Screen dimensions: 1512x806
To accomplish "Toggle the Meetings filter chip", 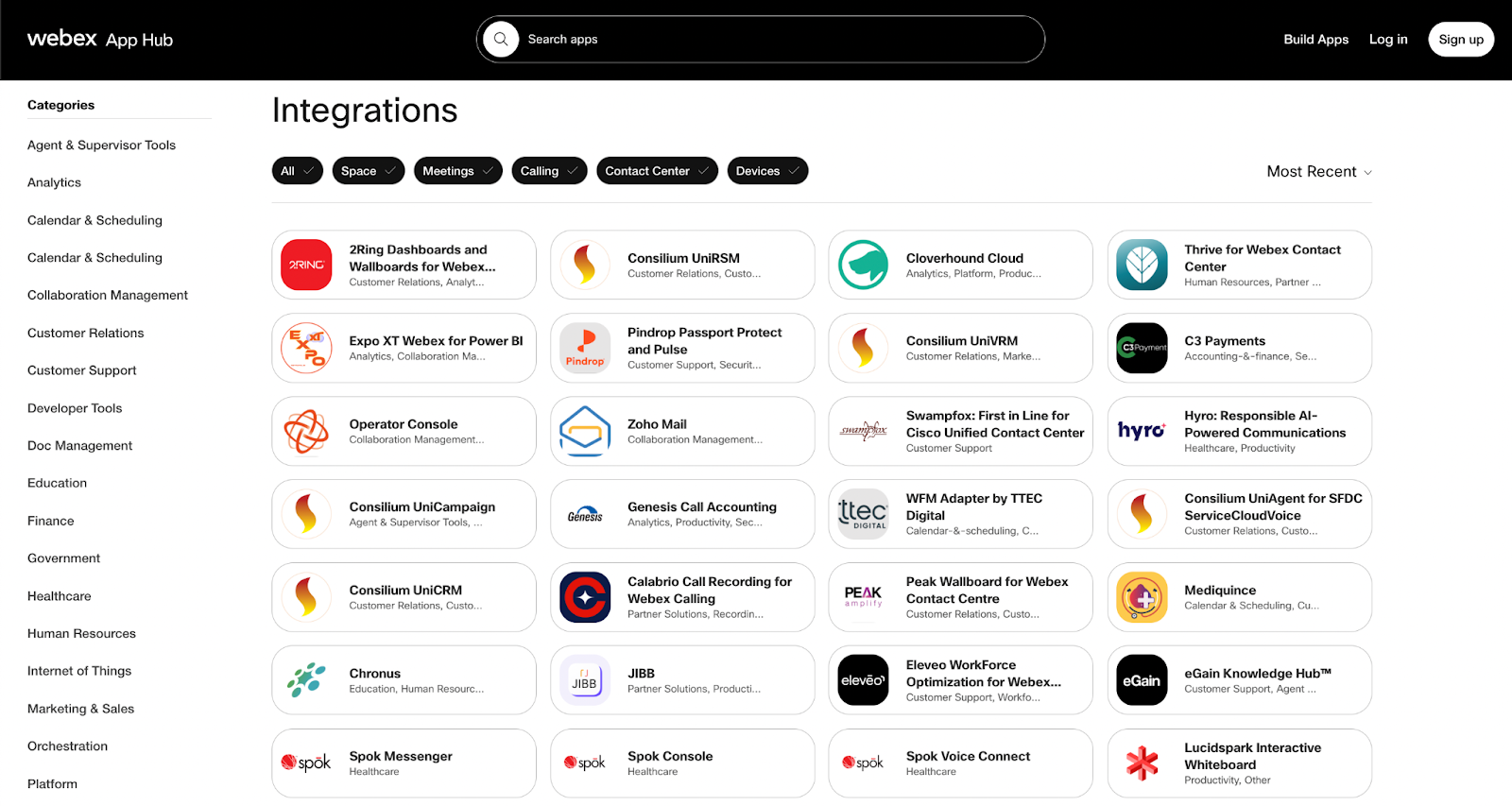I will pyautogui.click(x=458, y=171).
